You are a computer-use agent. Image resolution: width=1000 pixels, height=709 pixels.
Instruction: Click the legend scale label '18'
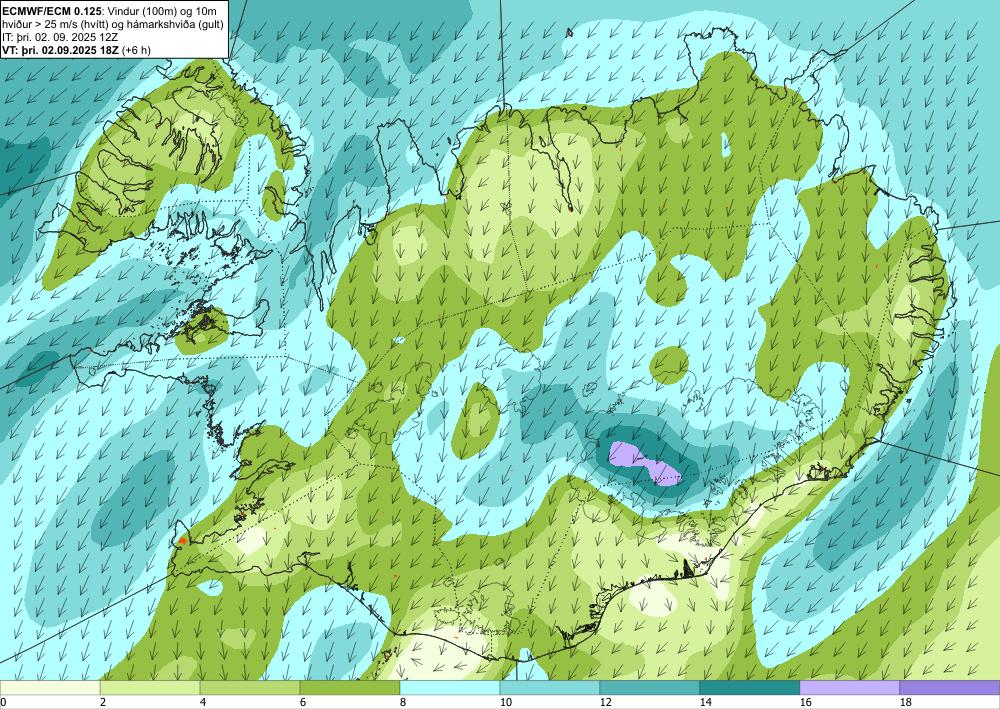click(906, 702)
